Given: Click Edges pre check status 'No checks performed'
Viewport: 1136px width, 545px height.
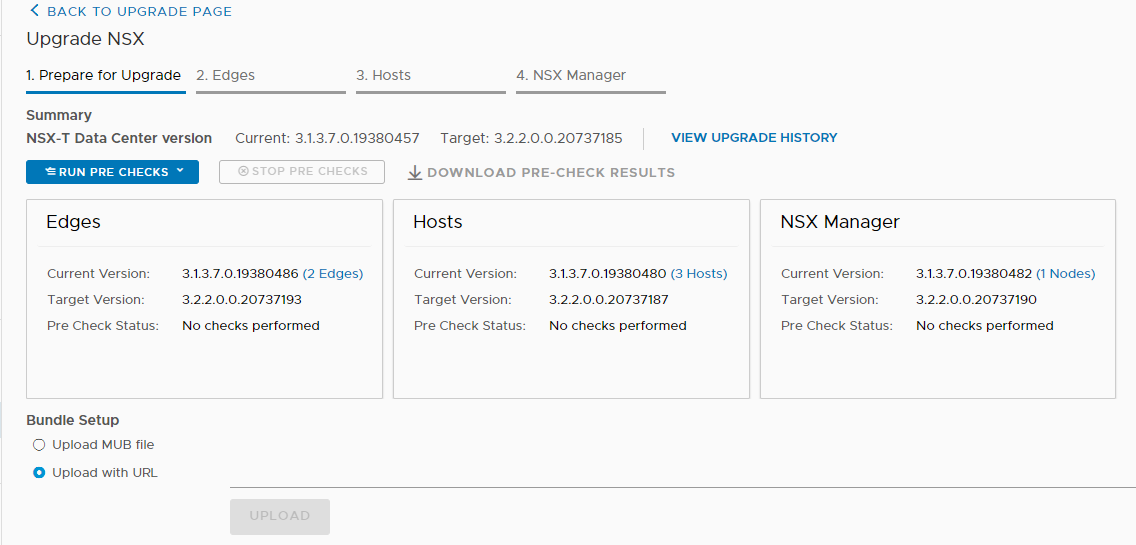Looking at the screenshot, I should click(251, 326).
